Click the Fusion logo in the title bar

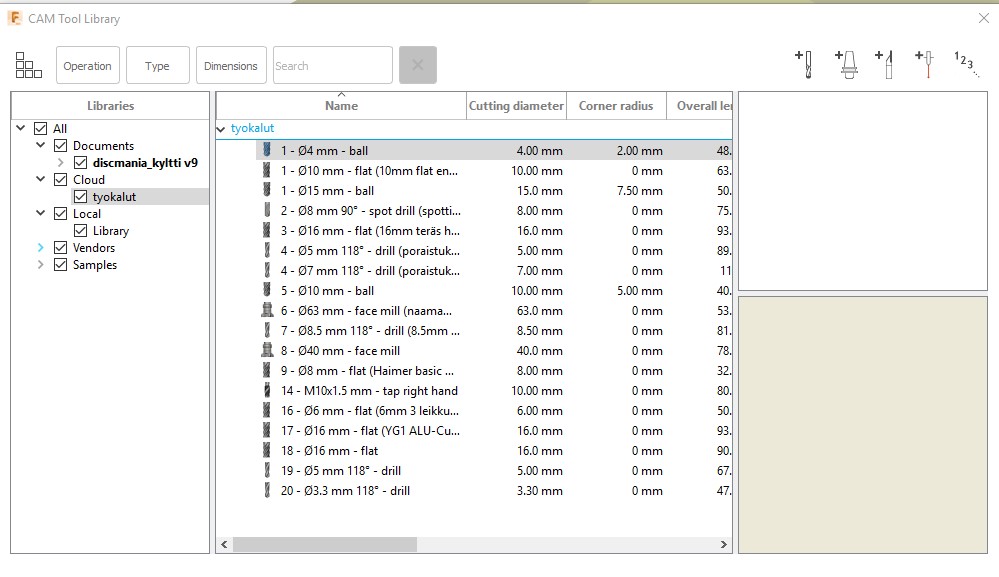point(14,18)
